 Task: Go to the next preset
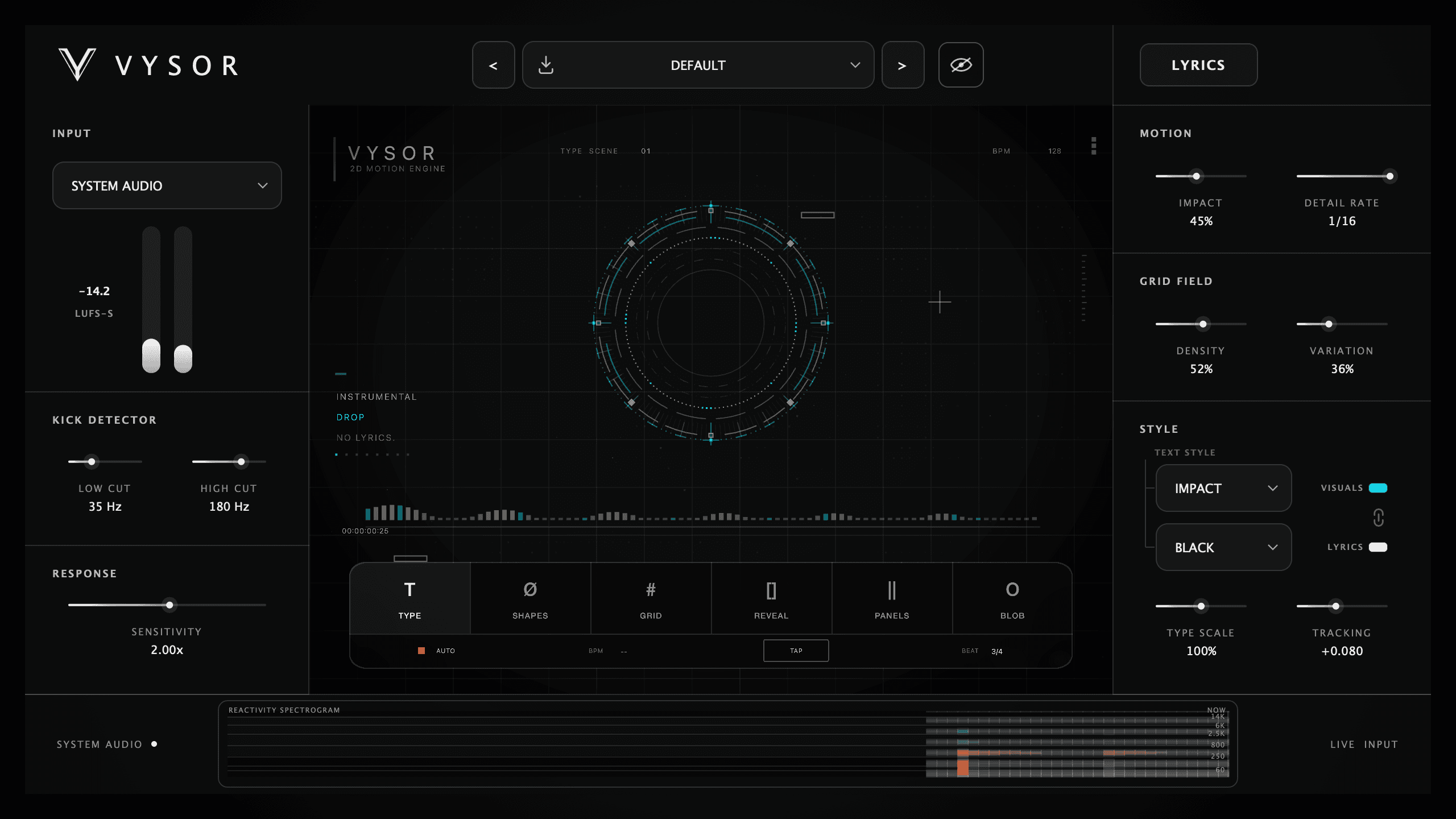click(x=903, y=65)
